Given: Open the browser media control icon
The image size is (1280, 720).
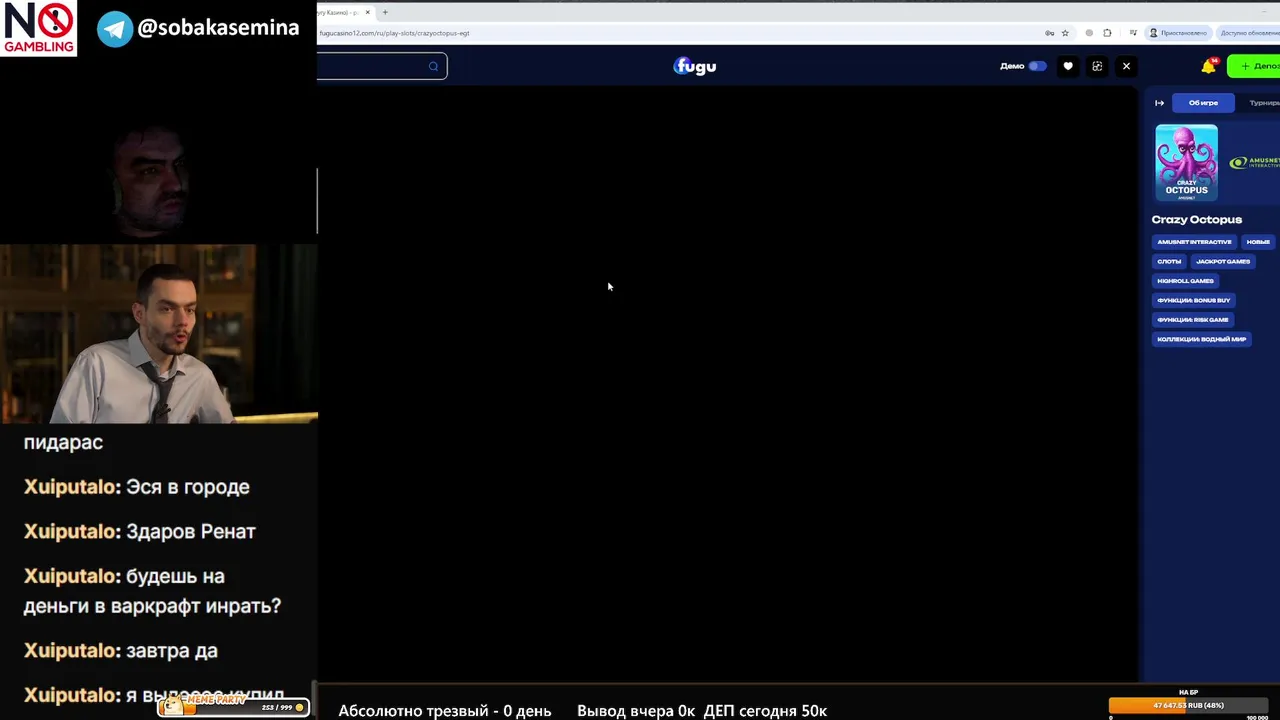Looking at the screenshot, I should tap(1132, 33).
